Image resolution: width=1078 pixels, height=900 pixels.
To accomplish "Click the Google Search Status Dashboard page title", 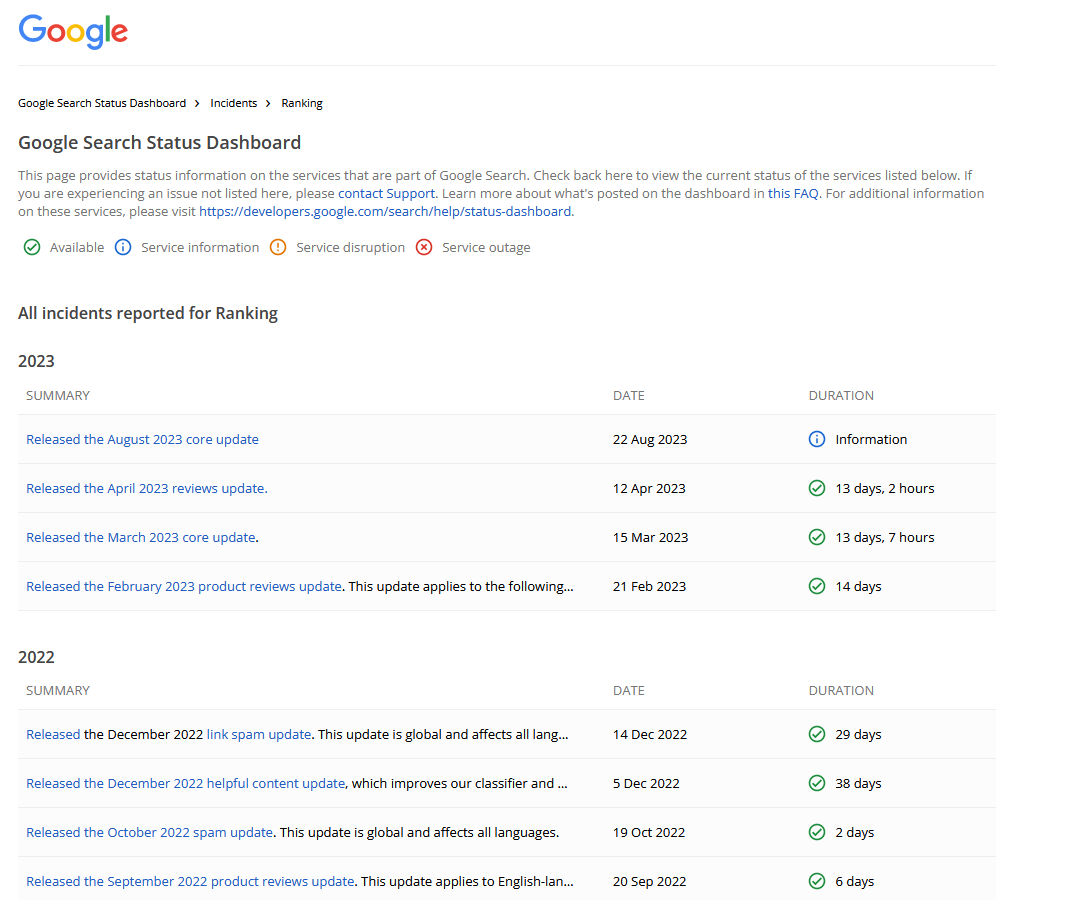I will tap(160, 142).
